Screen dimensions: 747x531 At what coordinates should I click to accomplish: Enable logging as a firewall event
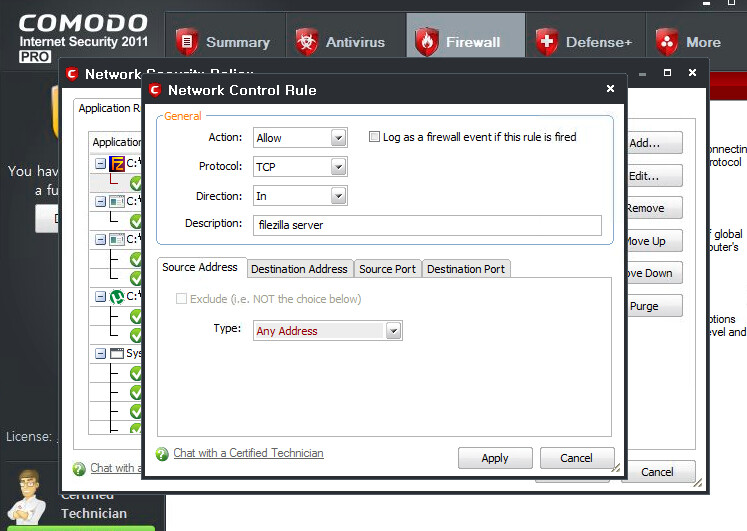point(374,137)
